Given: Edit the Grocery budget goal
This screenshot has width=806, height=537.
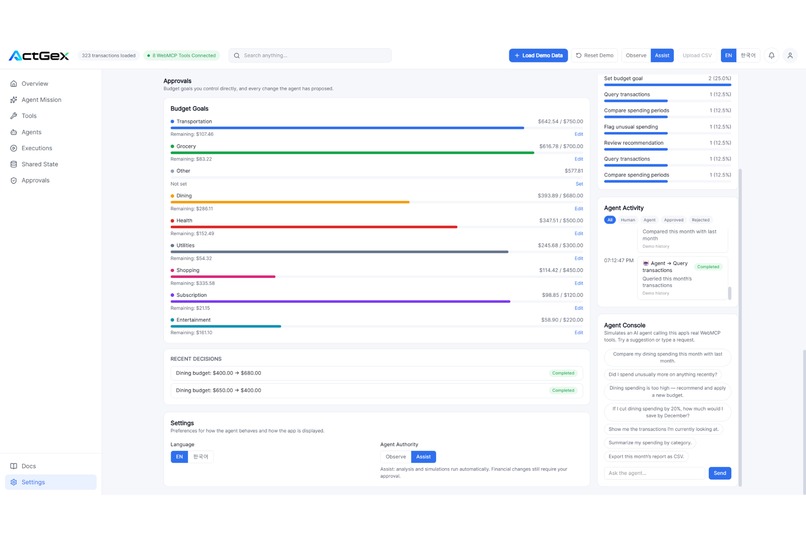Looking at the screenshot, I should click(x=579, y=159).
